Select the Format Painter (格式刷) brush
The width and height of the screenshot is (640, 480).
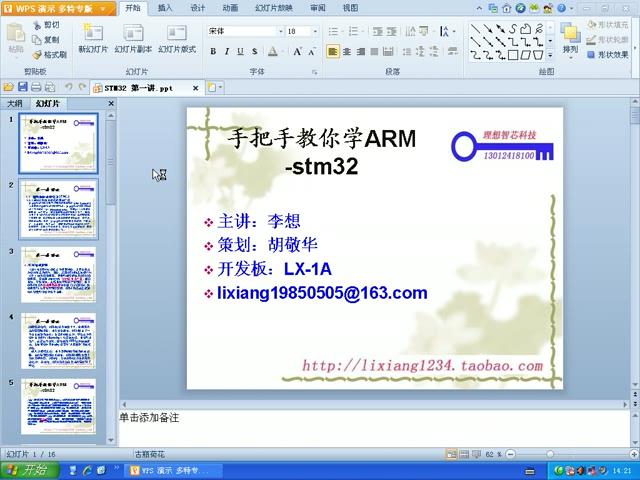click(x=37, y=54)
